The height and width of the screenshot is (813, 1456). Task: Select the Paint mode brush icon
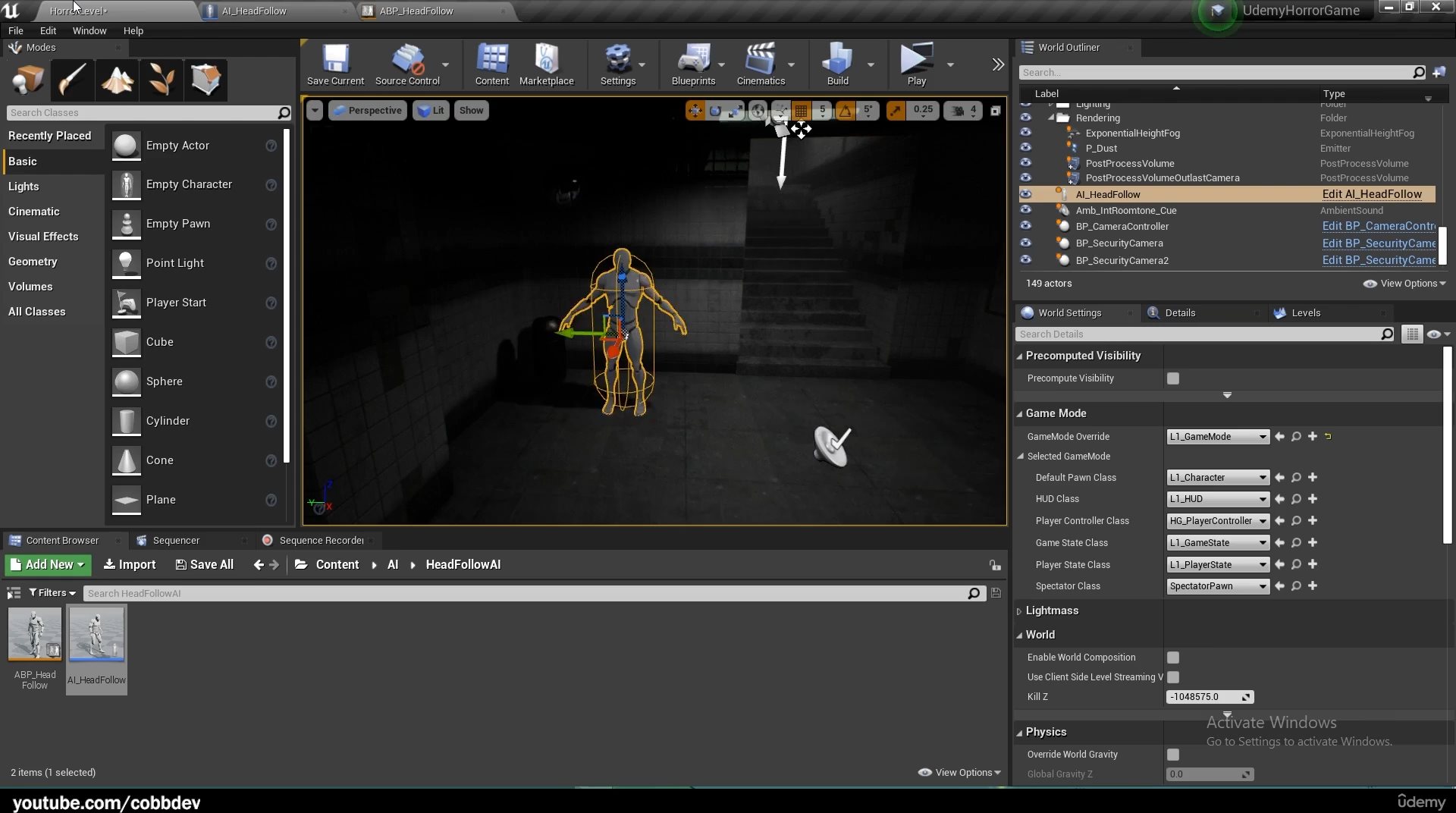[73, 80]
